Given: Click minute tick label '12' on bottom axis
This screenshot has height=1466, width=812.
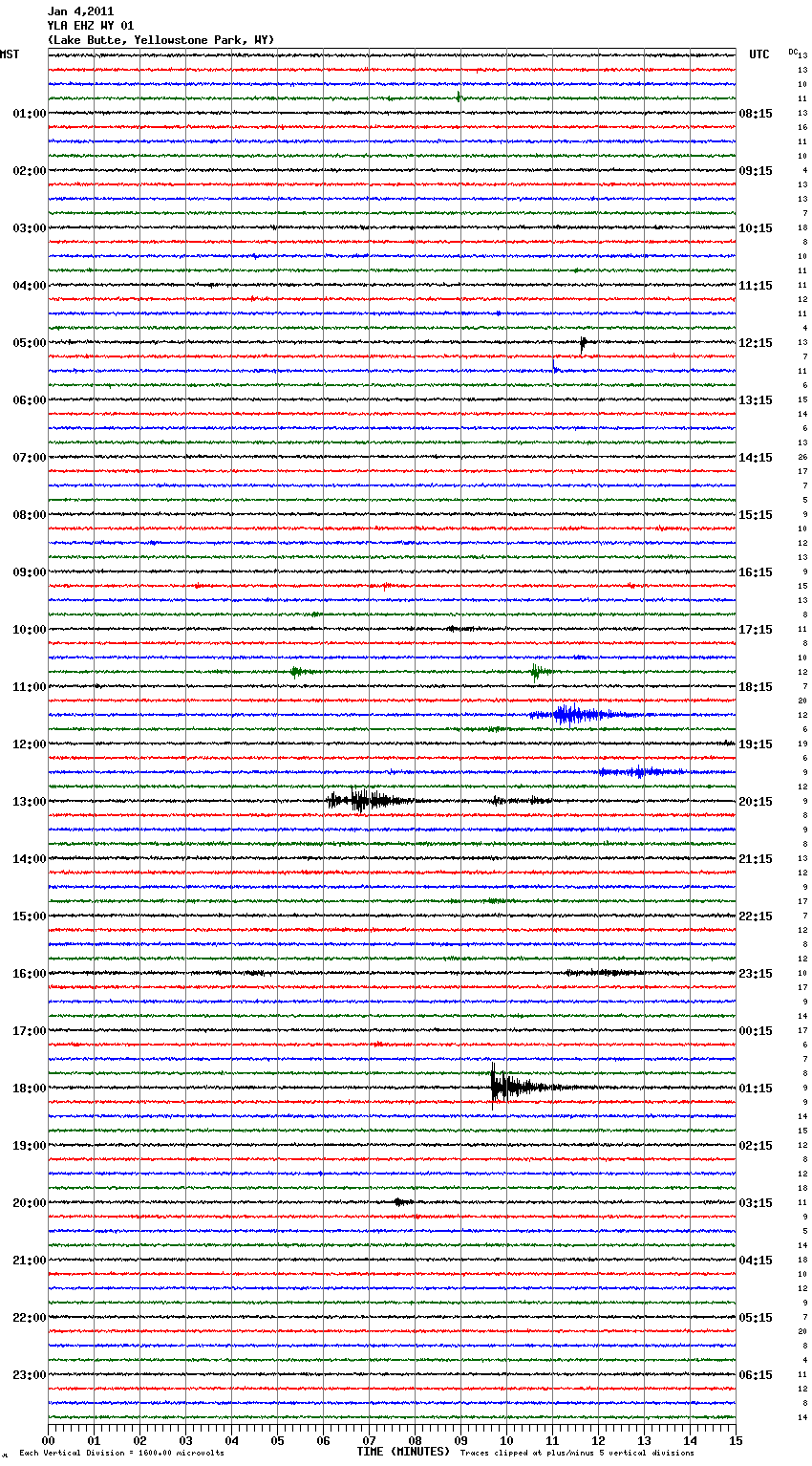Looking at the screenshot, I should click(x=598, y=1440).
